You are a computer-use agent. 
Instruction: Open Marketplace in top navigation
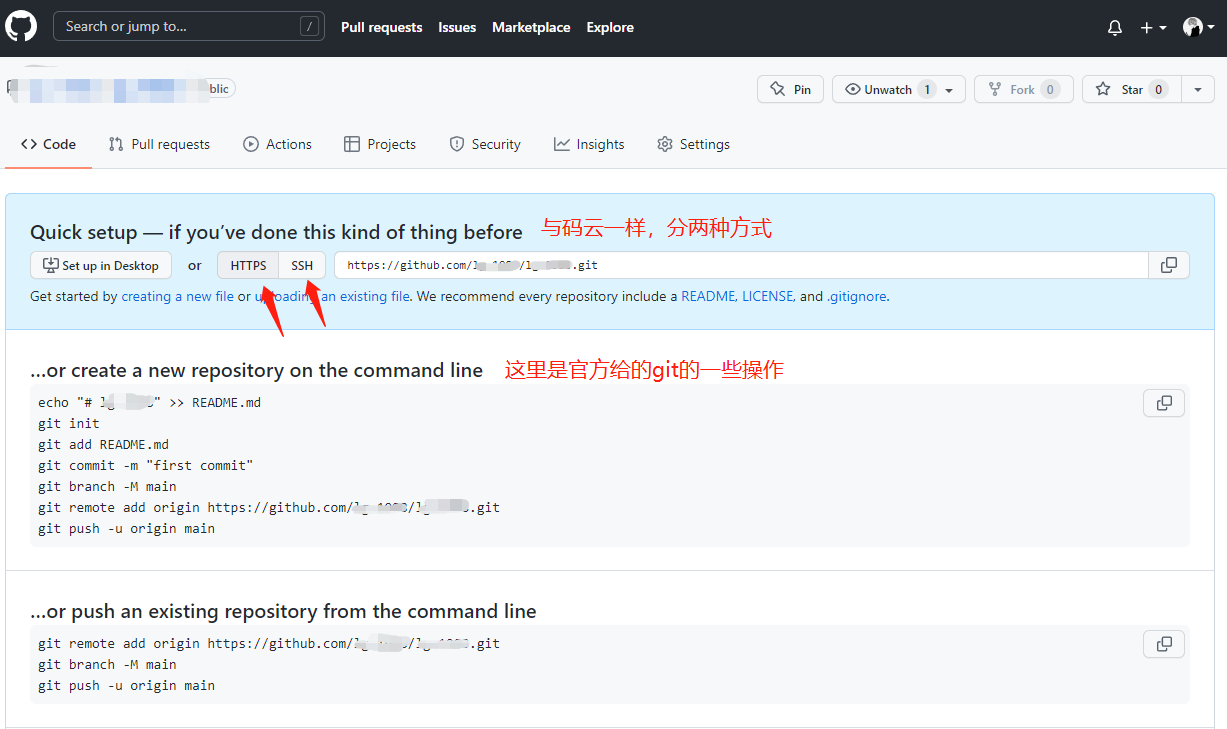coord(531,28)
